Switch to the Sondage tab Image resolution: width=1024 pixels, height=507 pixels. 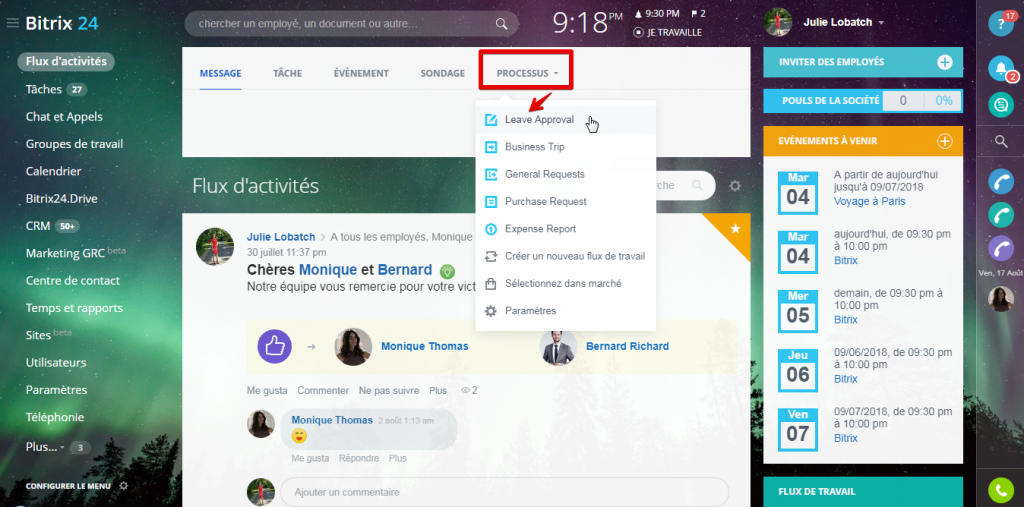click(x=443, y=73)
